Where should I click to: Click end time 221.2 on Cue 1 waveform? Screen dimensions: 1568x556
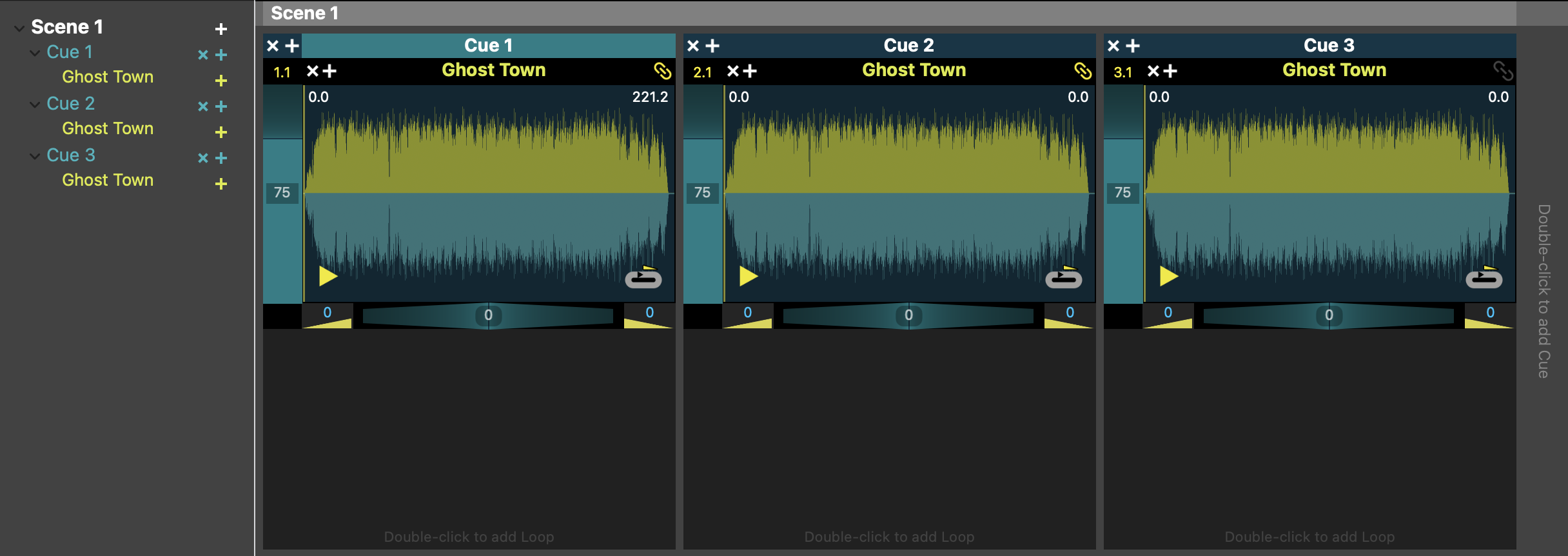pyautogui.click(x=650, y=97)
